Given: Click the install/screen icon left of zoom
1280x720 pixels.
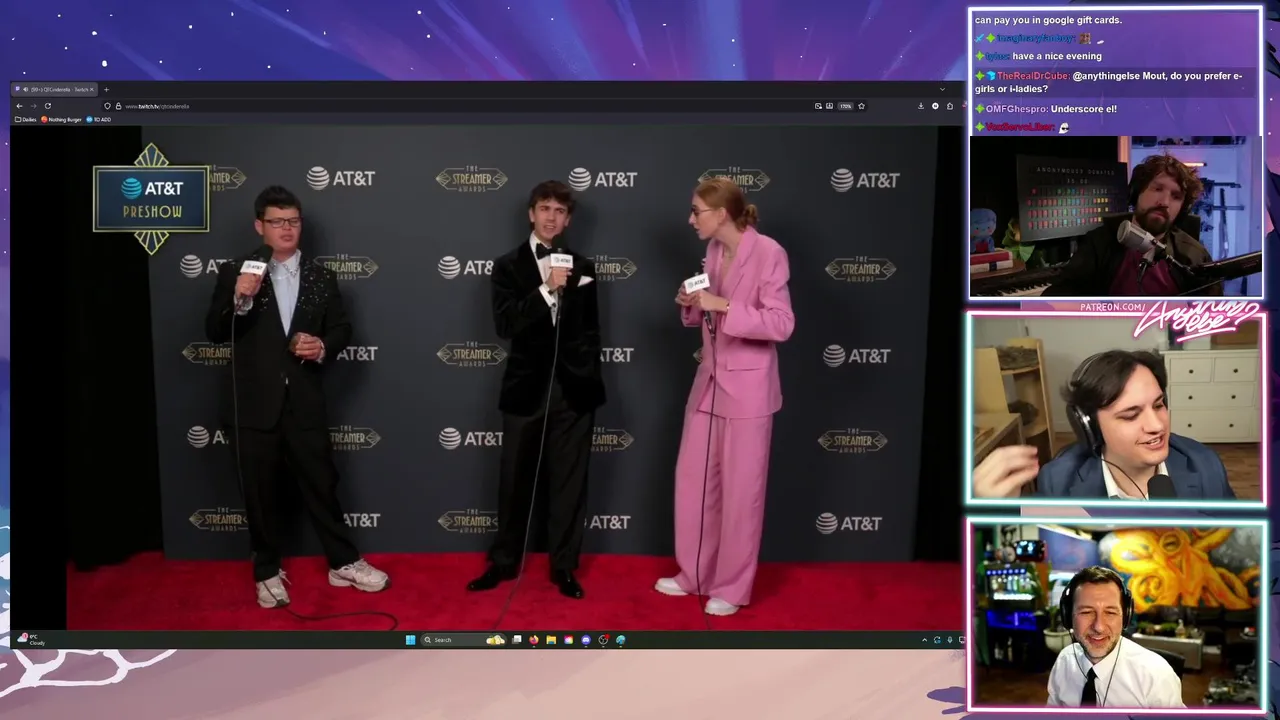Looking at the screenshot, I should [x=829, y=106].
